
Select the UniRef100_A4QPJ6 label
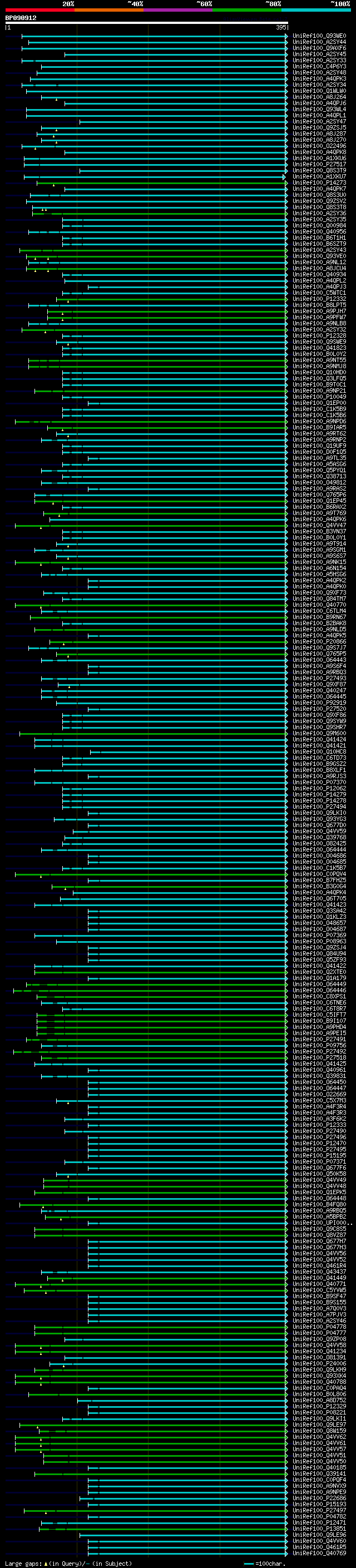tap(319, 103)
